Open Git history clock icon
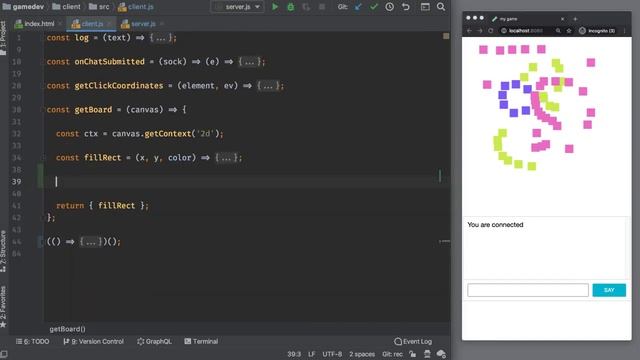The height and width of the screenshot is (360, 640). pyautogui.click(x=389, y=7)
